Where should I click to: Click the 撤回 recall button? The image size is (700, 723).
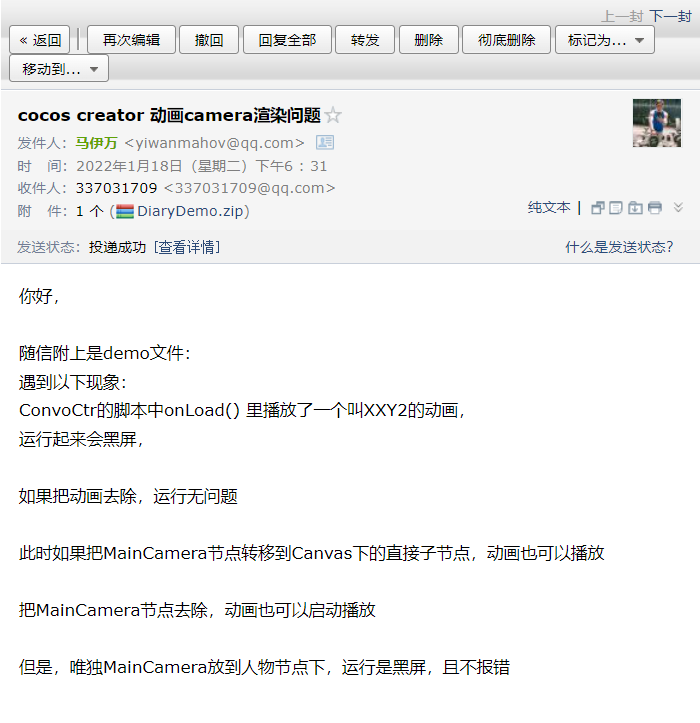(209, 40)
